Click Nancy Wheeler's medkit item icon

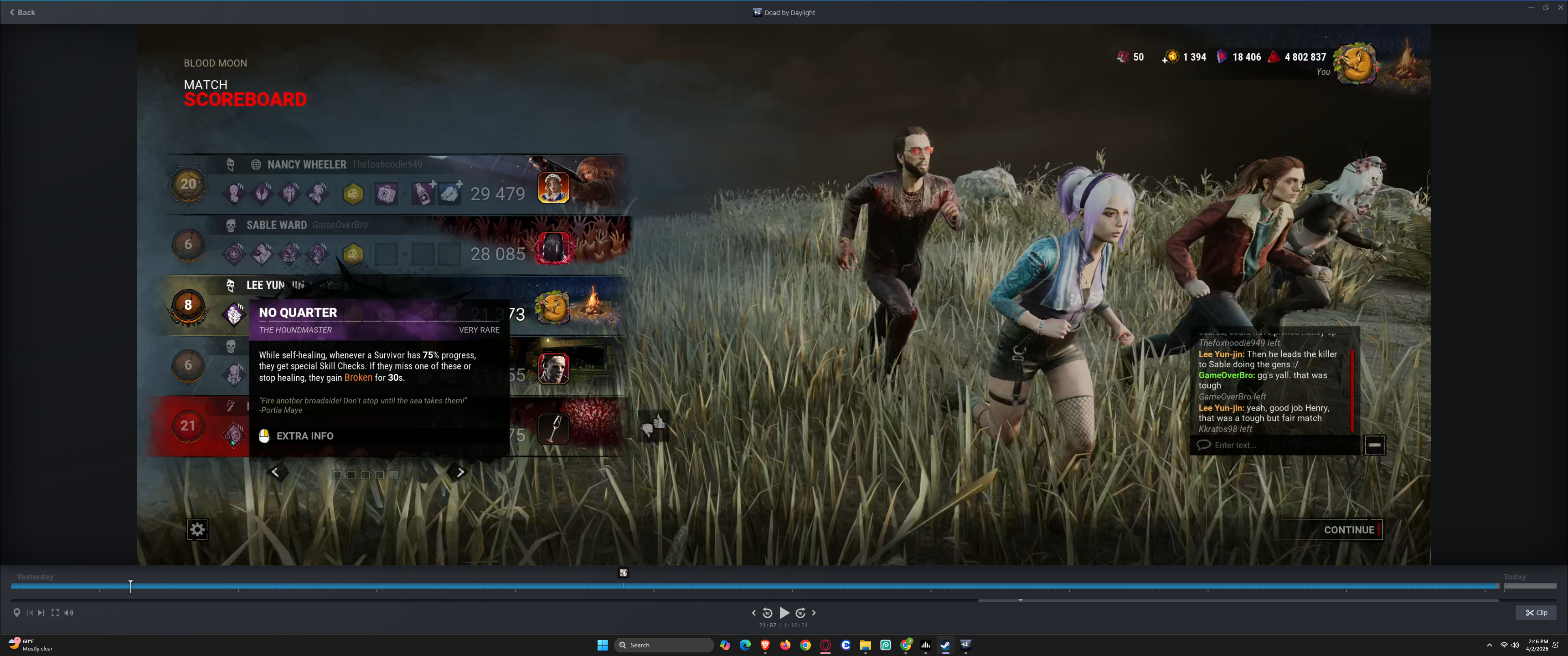tap(386, 194)
